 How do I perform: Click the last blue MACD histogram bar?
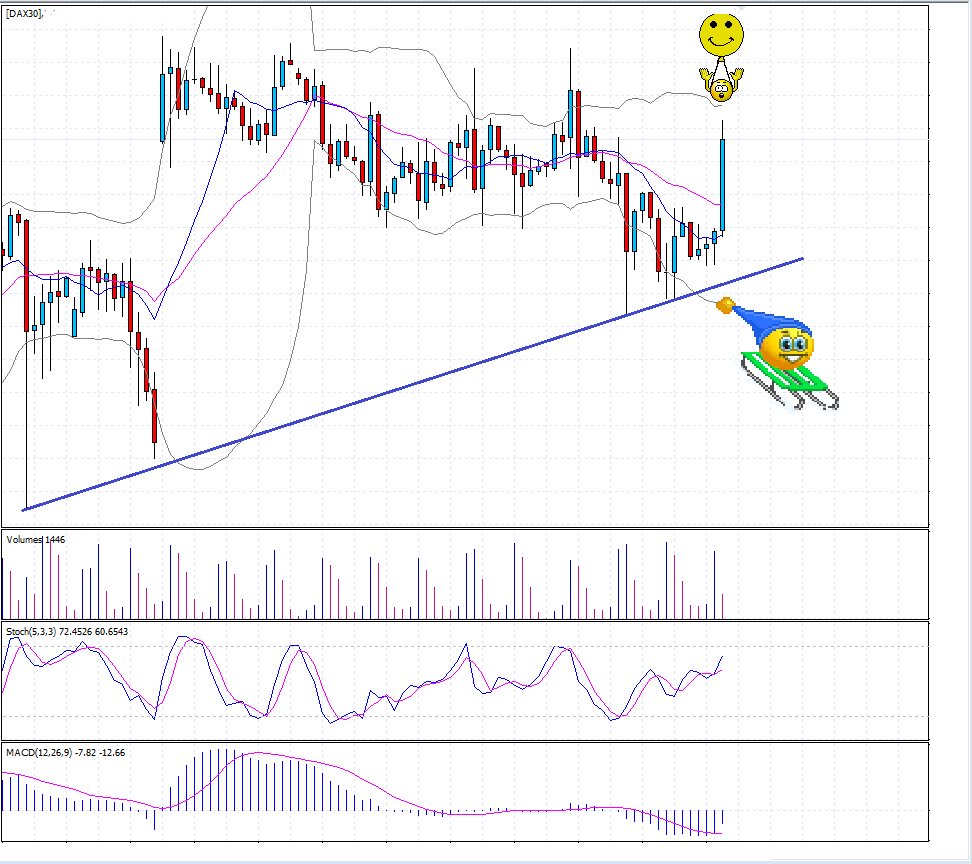pos(723,817)
